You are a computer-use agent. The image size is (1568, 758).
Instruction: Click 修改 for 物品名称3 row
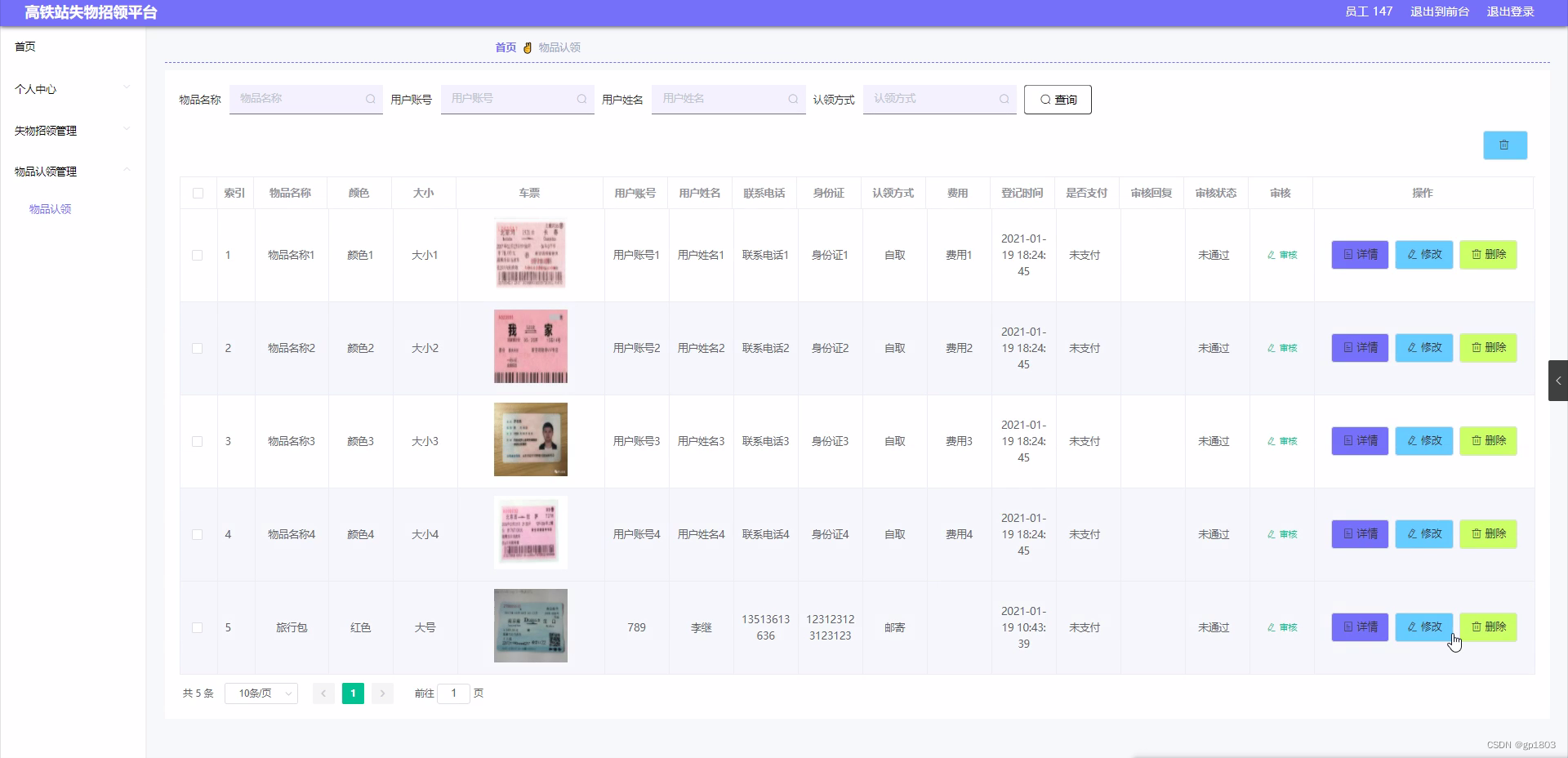tap(1424, 441)
